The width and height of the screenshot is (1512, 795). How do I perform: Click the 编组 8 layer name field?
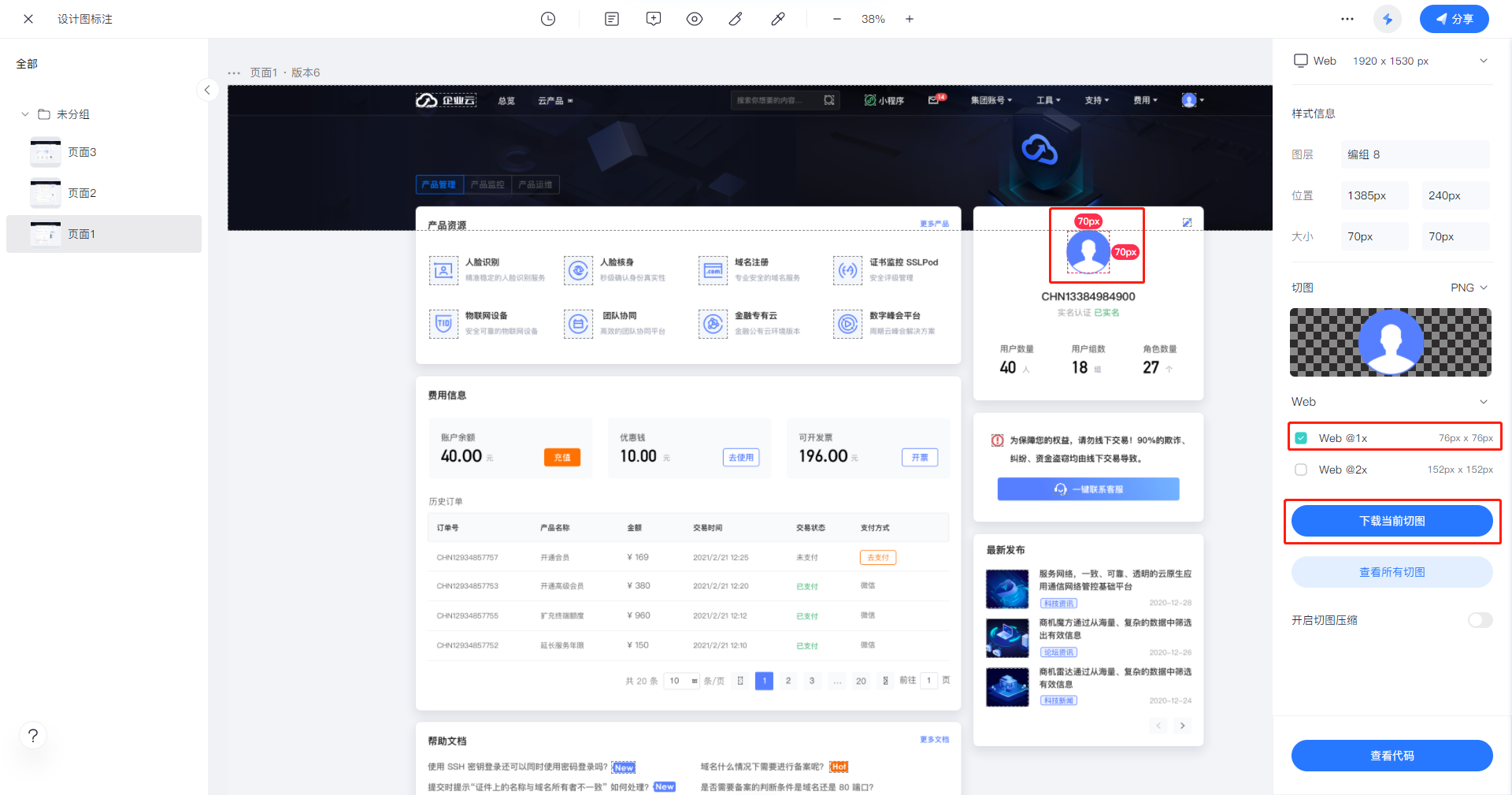[x=1415, y=154]
